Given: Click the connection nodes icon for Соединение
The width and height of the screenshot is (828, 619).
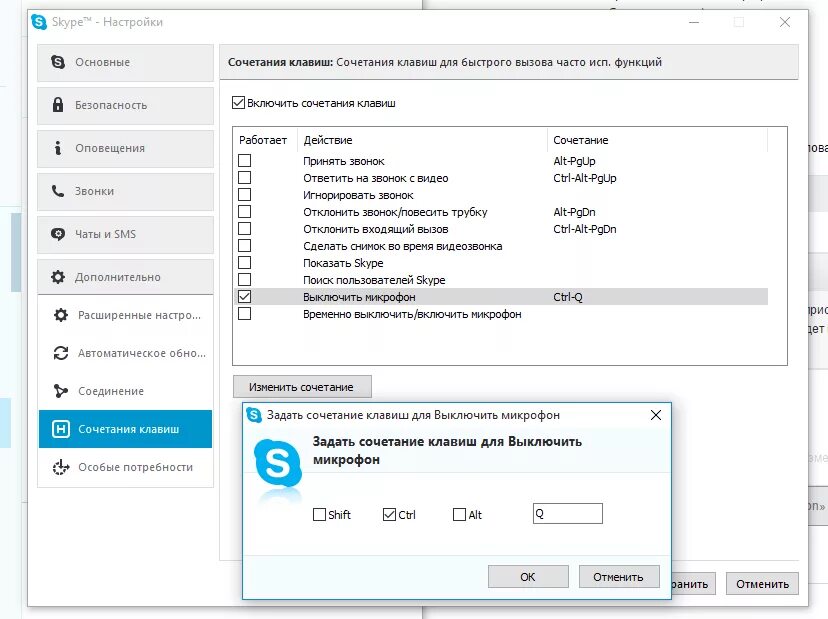Looking at the screenshot, I should [61, 391].
